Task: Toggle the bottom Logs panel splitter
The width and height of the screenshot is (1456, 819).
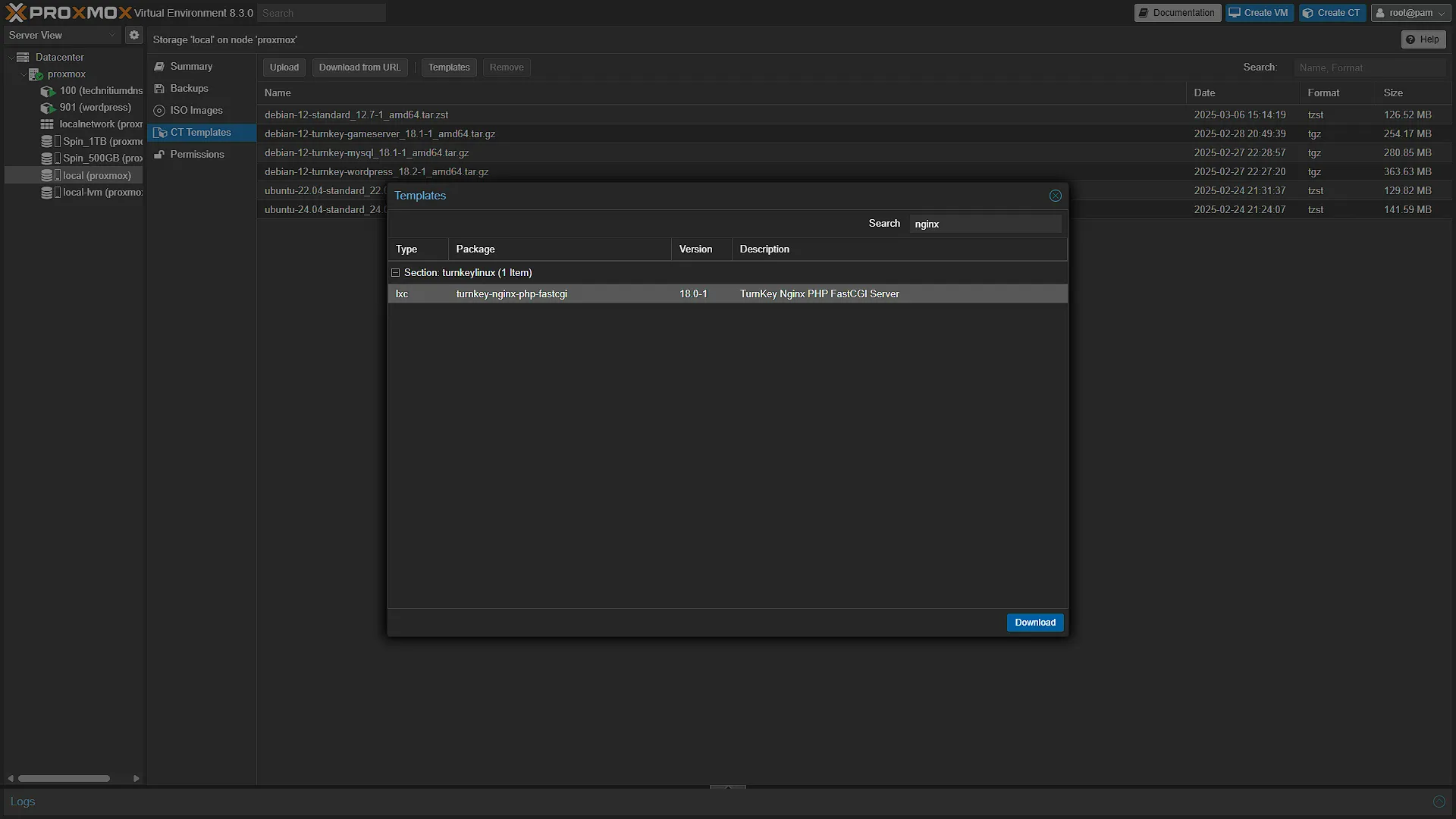Action: click(x=728, y=787)
